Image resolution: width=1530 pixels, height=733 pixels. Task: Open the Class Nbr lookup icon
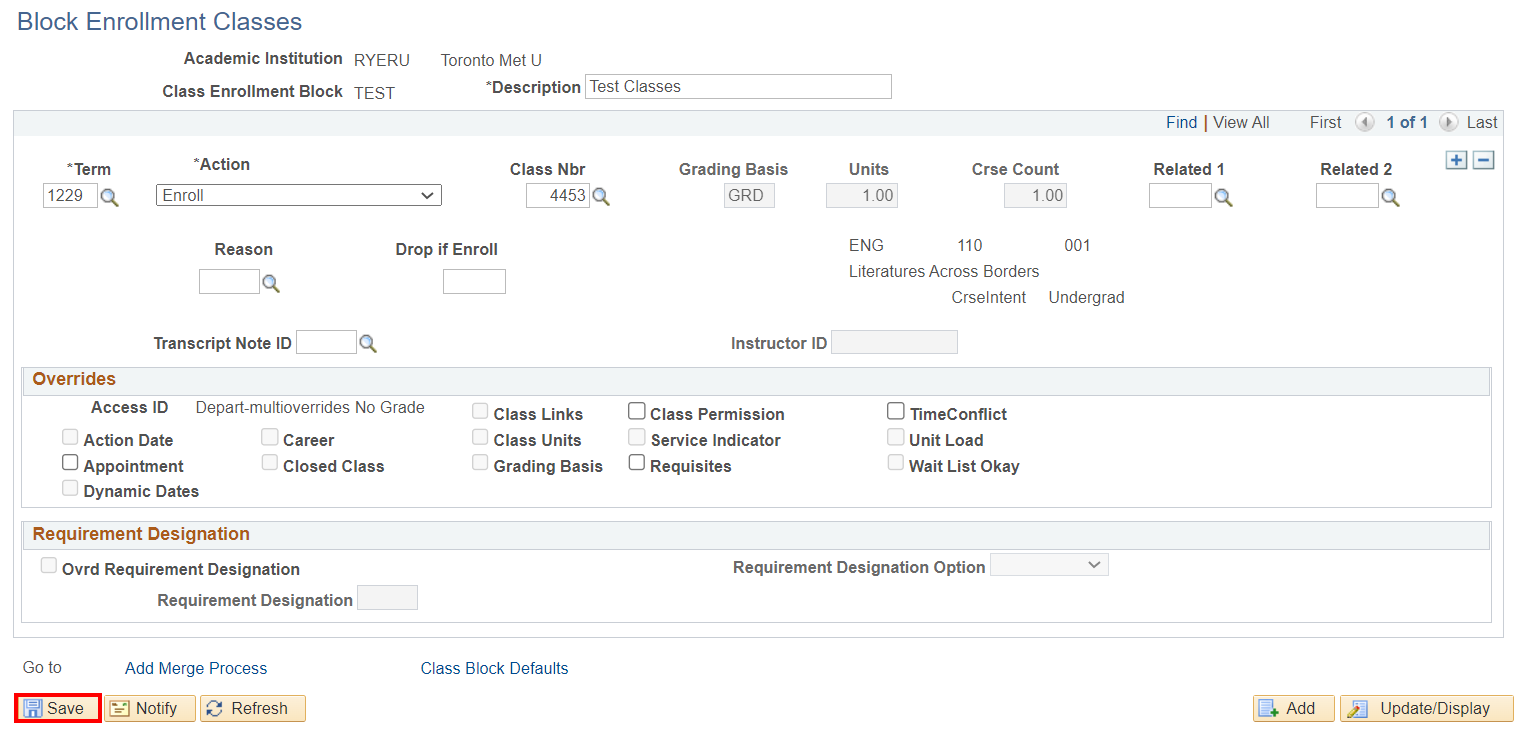[601, 197]
